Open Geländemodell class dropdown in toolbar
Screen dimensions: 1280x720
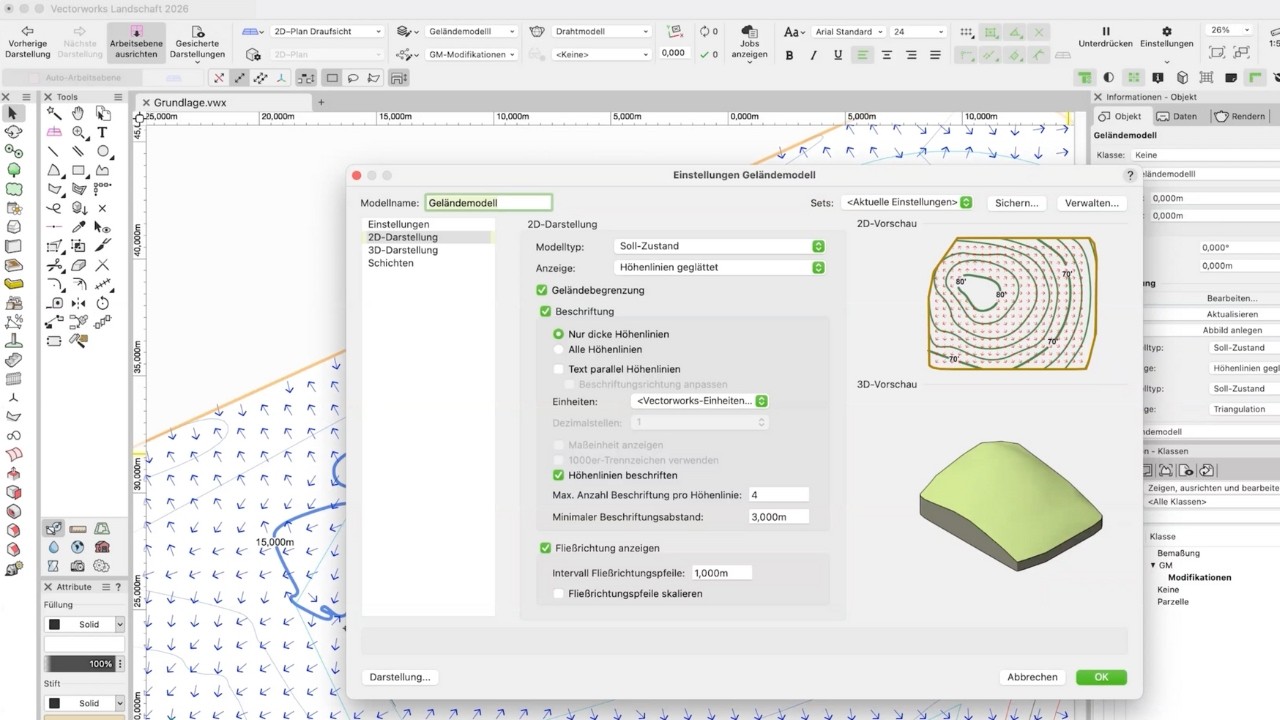(472, 32)
